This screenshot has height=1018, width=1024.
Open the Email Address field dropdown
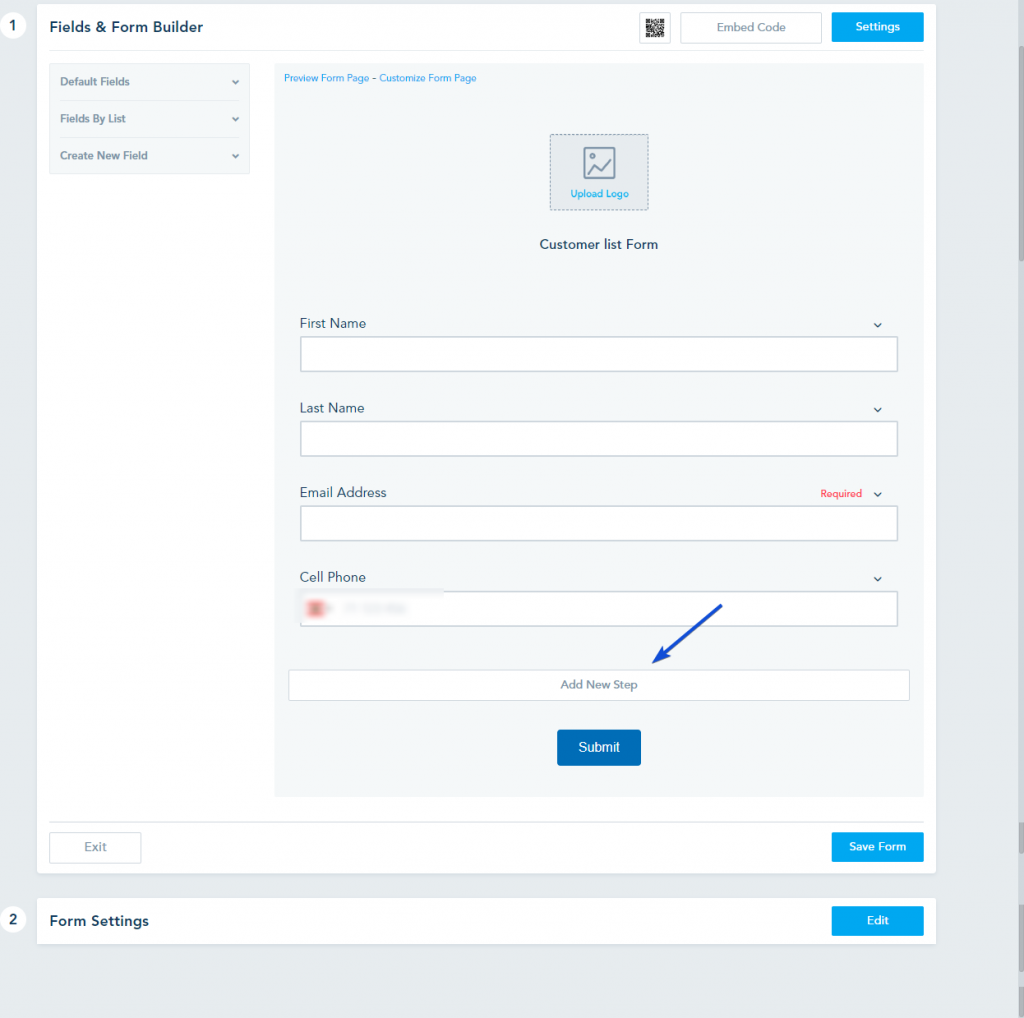877,493
